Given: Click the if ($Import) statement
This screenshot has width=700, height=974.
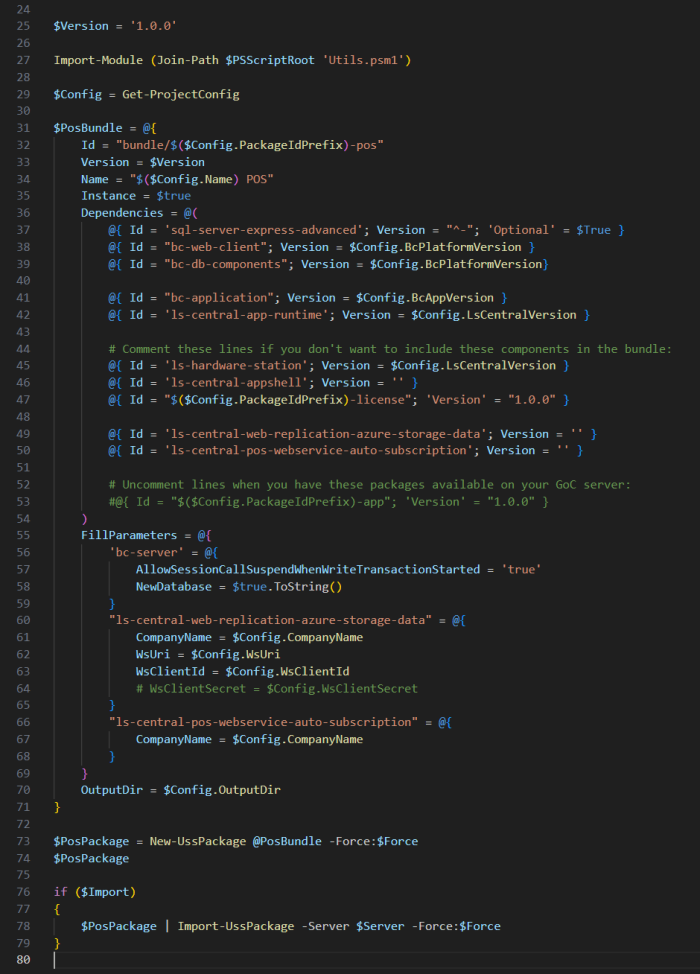Looking at the screenshot, I should point(94,893).
